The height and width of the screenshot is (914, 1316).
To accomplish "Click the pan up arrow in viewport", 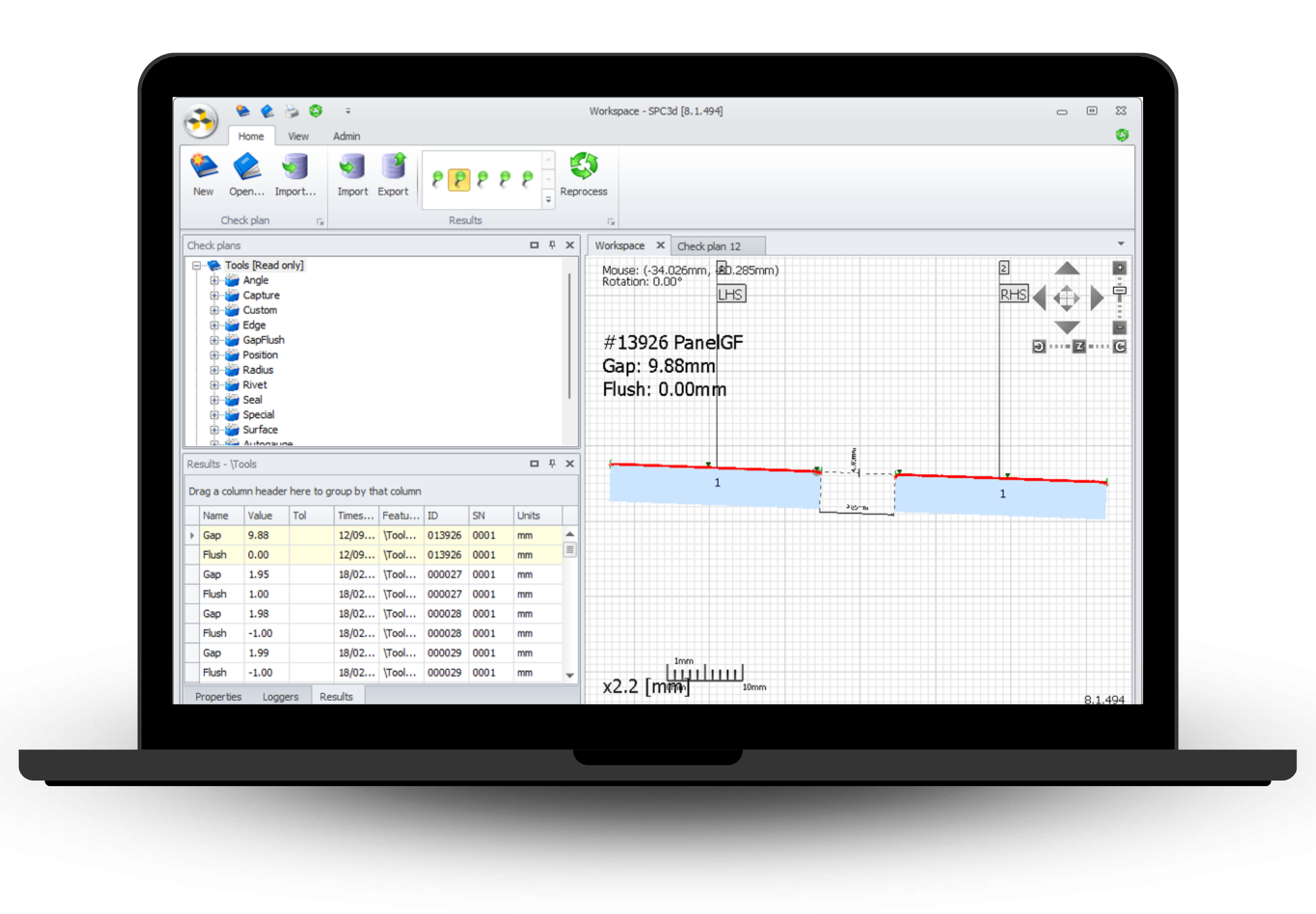I will [x=1067, y=269].
